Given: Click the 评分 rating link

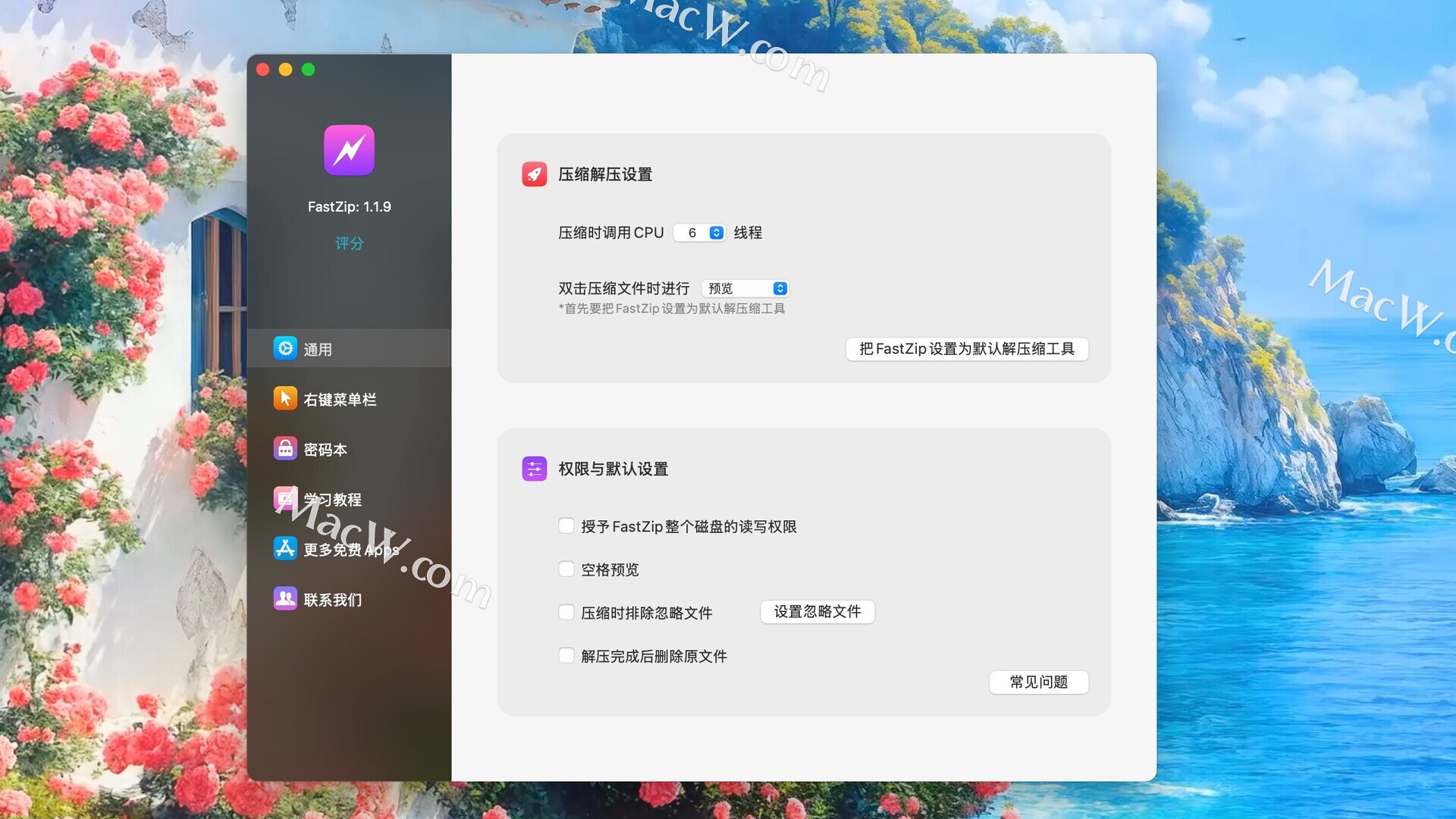Looking at the screenshot, I should (349, 243).
